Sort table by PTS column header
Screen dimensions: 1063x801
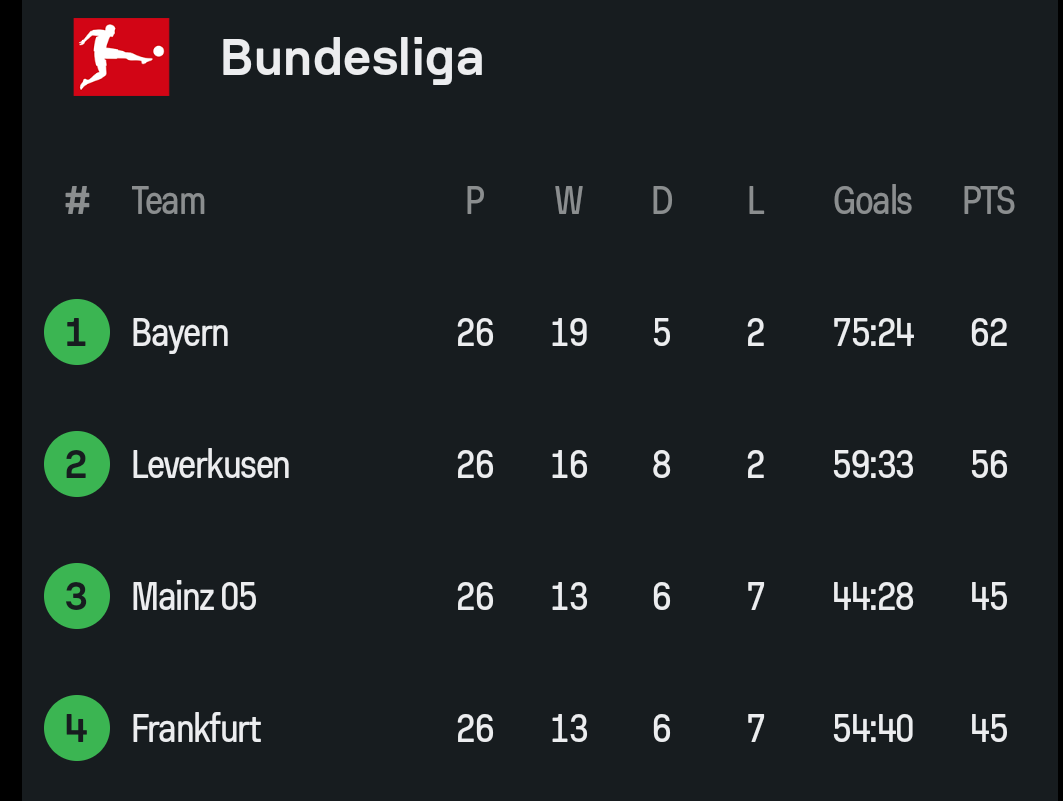tap(988, 201)
